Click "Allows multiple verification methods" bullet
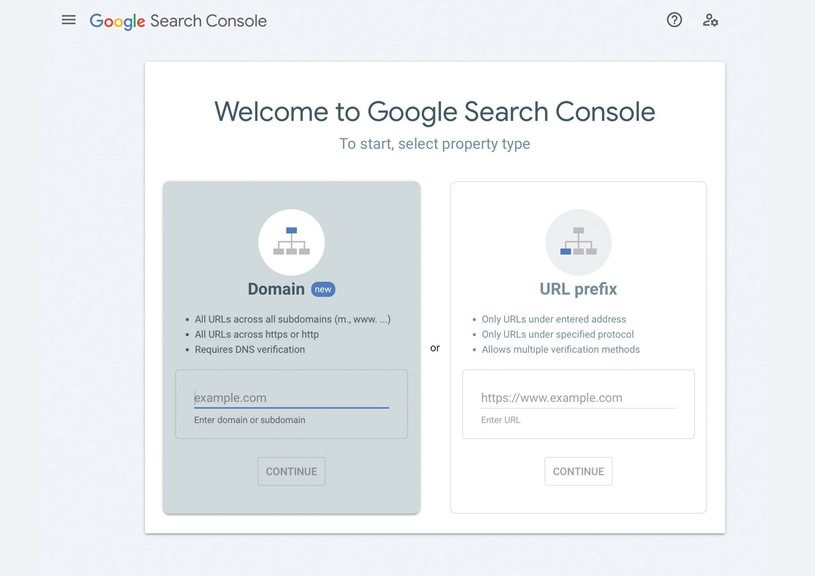Screen dimensions: 816x577 click(560, 350)
